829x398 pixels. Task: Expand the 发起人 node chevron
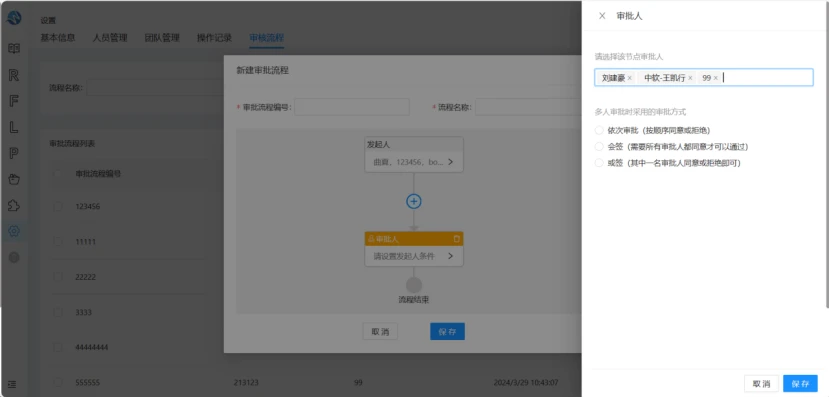coord(450,162)
